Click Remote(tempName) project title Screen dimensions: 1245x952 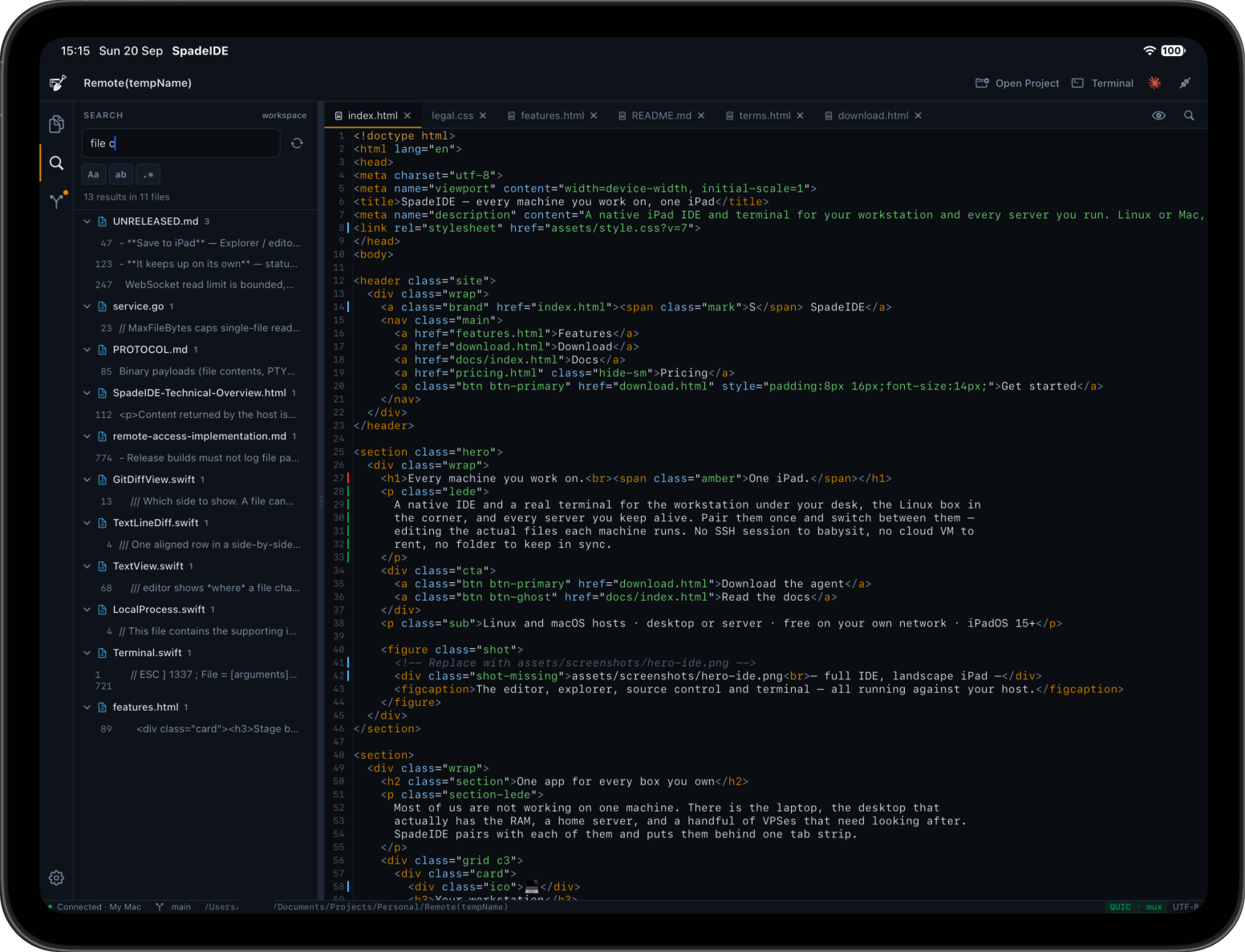click(137, 83)
